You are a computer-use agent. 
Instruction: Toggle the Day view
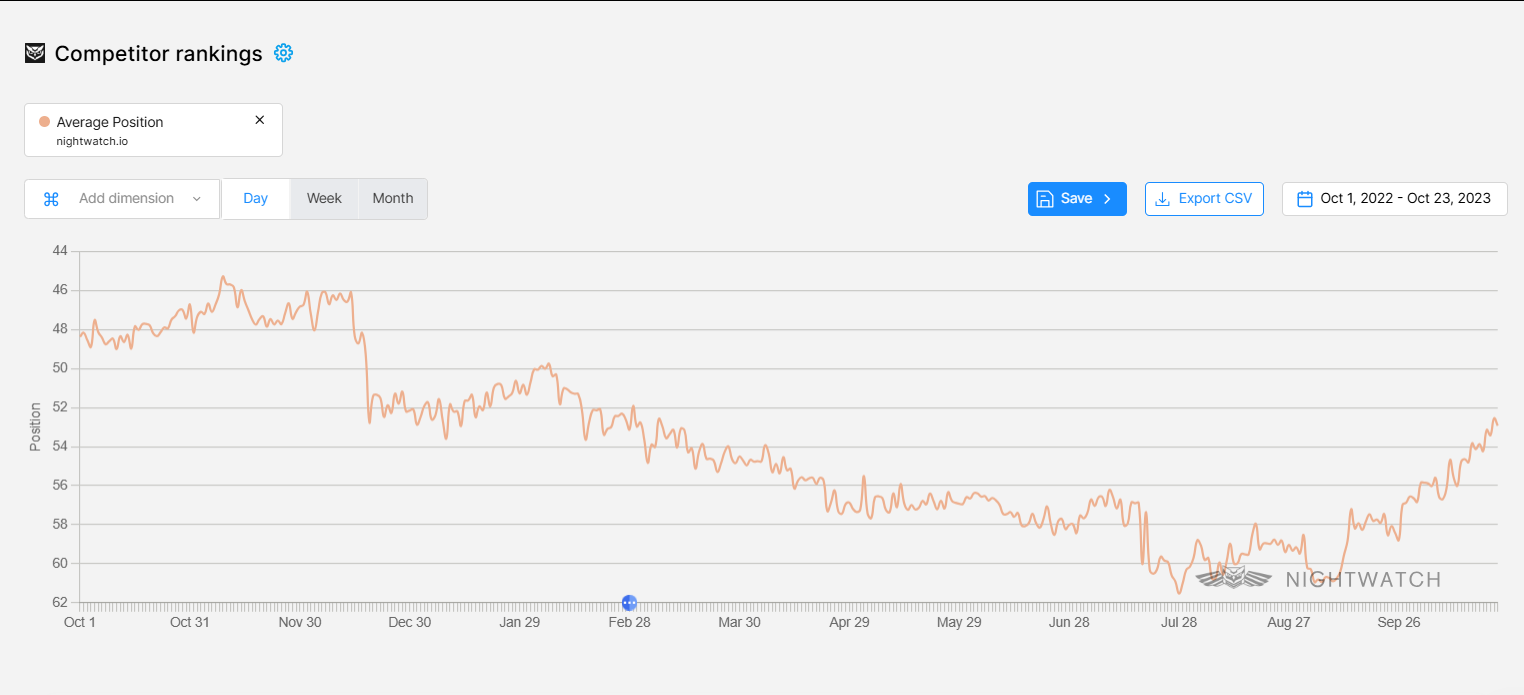[x=255, y=198]
